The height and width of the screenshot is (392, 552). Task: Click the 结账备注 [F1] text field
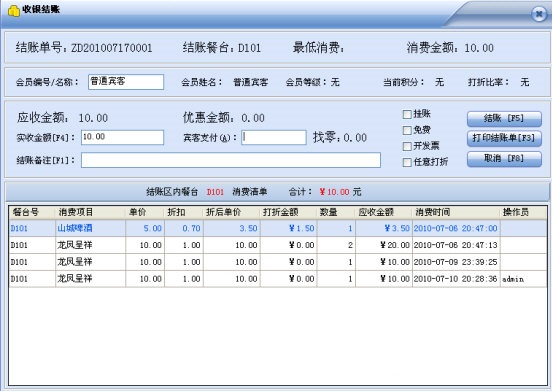point(231,160)
